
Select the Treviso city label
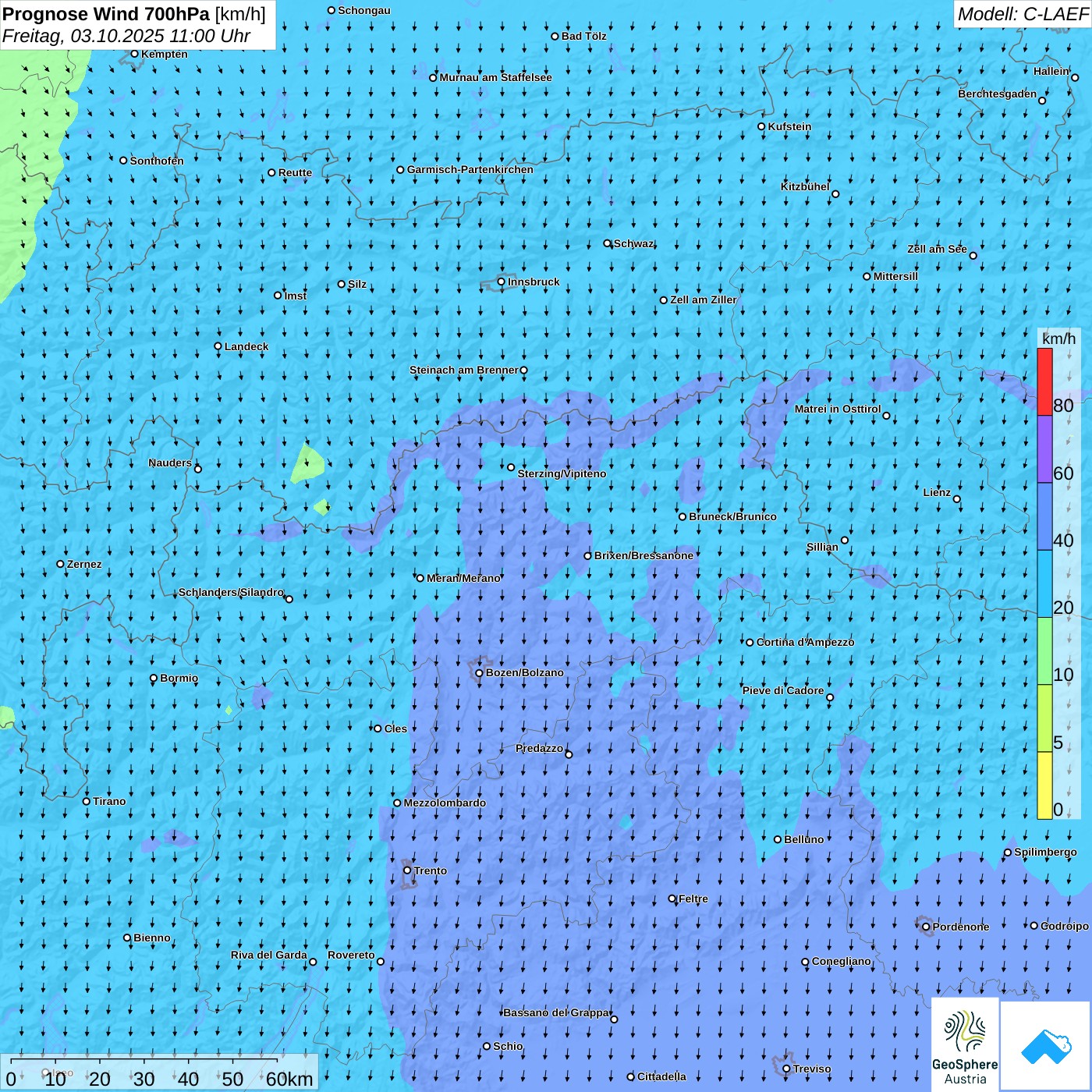click(x=812, y=1069)
